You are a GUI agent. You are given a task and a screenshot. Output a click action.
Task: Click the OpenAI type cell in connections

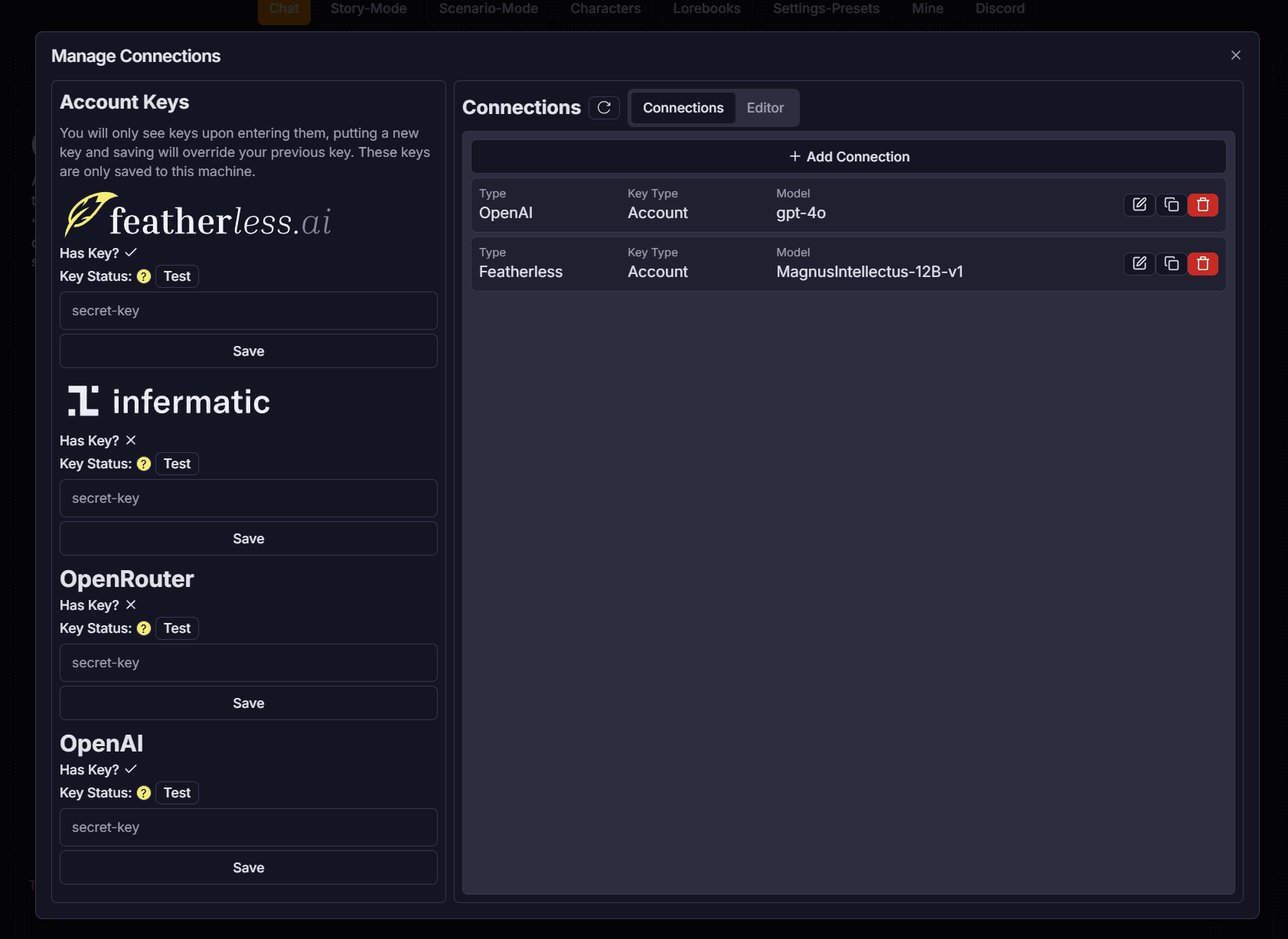click(505, 213)
